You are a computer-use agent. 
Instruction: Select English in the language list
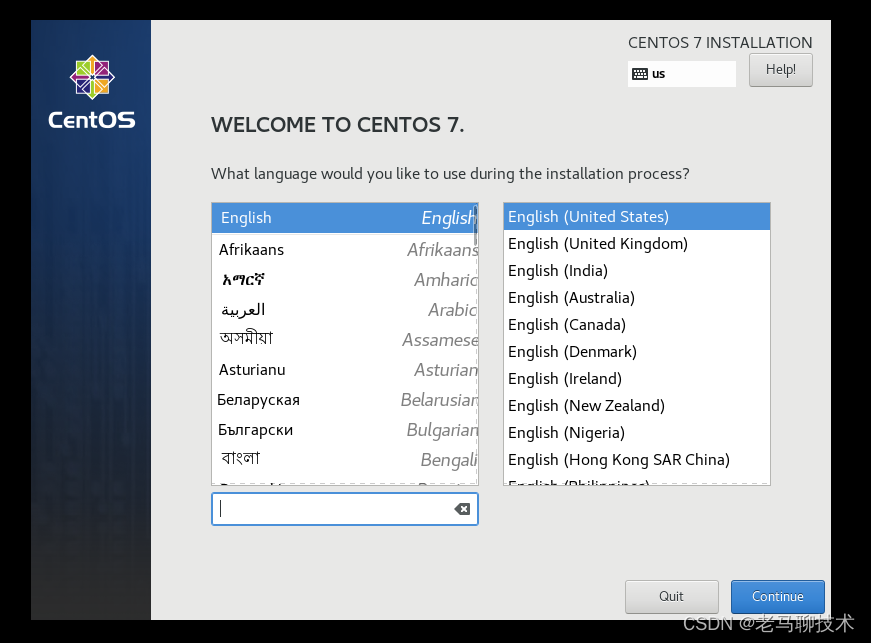(x=344, y=218)
